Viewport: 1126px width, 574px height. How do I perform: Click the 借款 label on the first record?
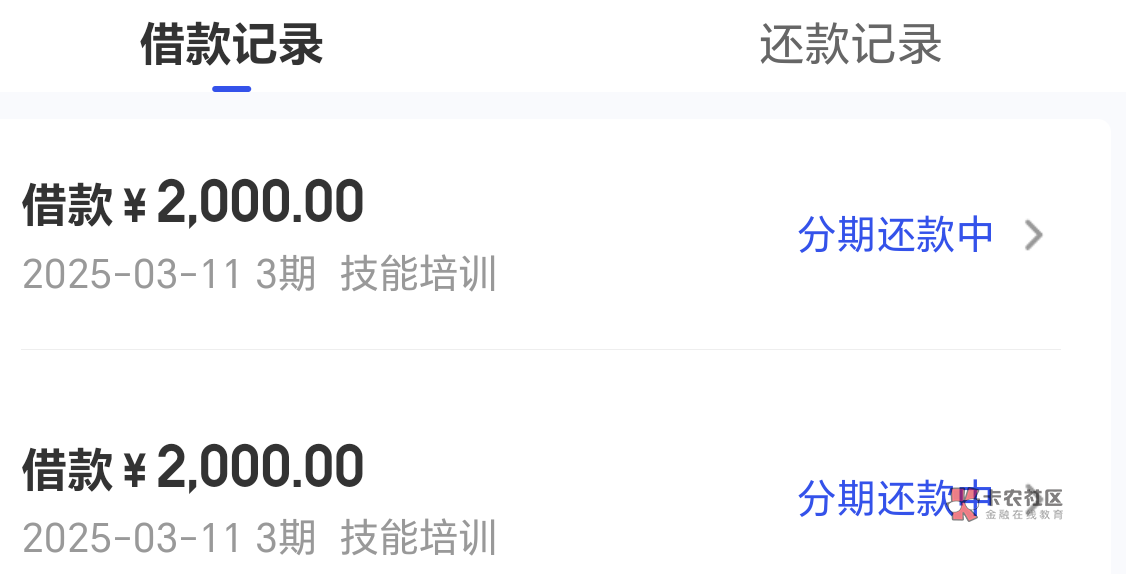point(67,205)
